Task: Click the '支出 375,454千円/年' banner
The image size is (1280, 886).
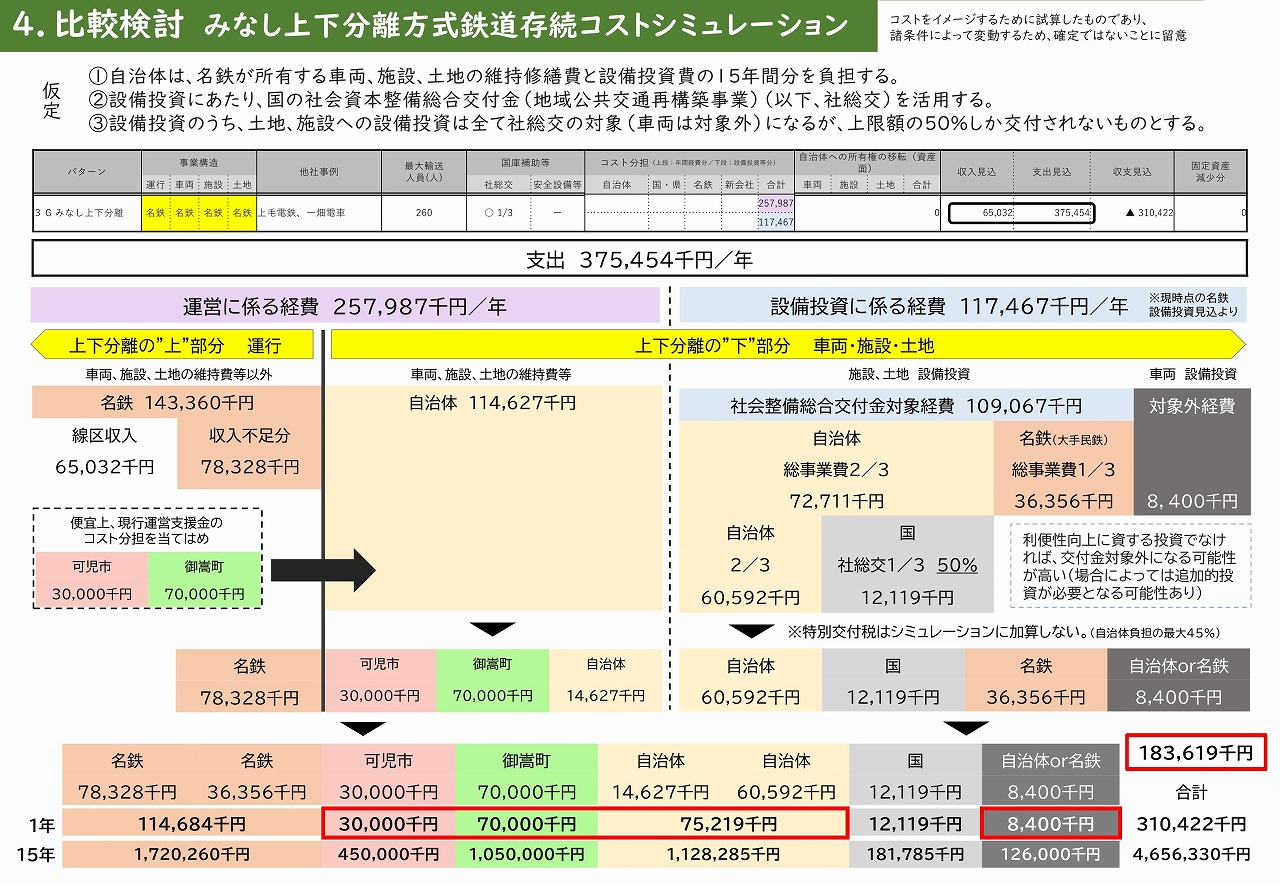Action: point(640,259)
